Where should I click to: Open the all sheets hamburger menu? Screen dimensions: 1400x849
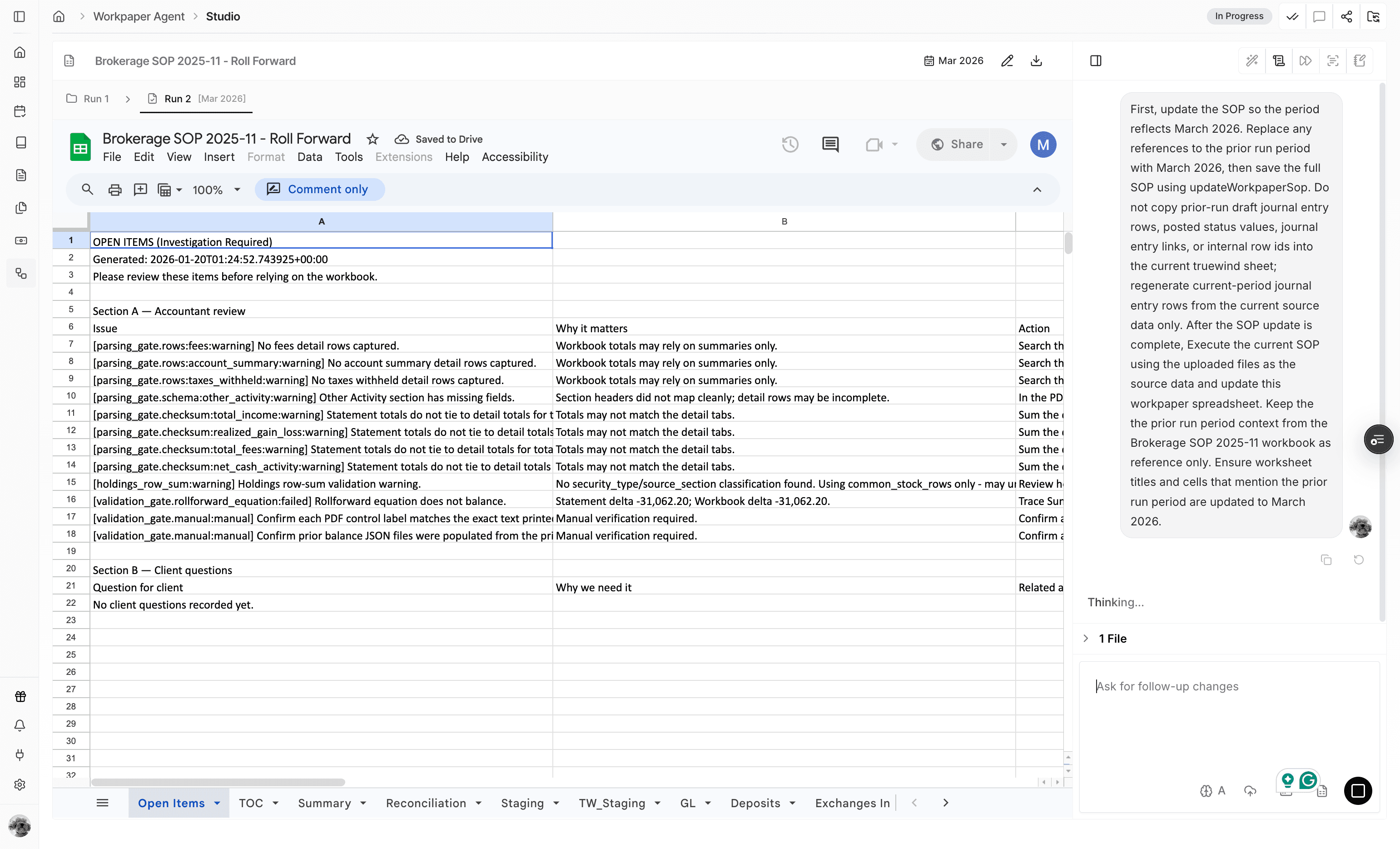click(x=102, y=803)
